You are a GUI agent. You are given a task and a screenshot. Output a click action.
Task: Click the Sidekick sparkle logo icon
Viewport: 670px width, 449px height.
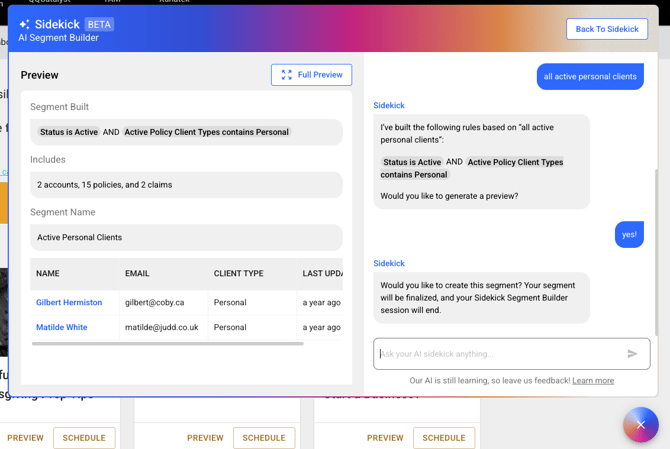click(x=24, y=24)
